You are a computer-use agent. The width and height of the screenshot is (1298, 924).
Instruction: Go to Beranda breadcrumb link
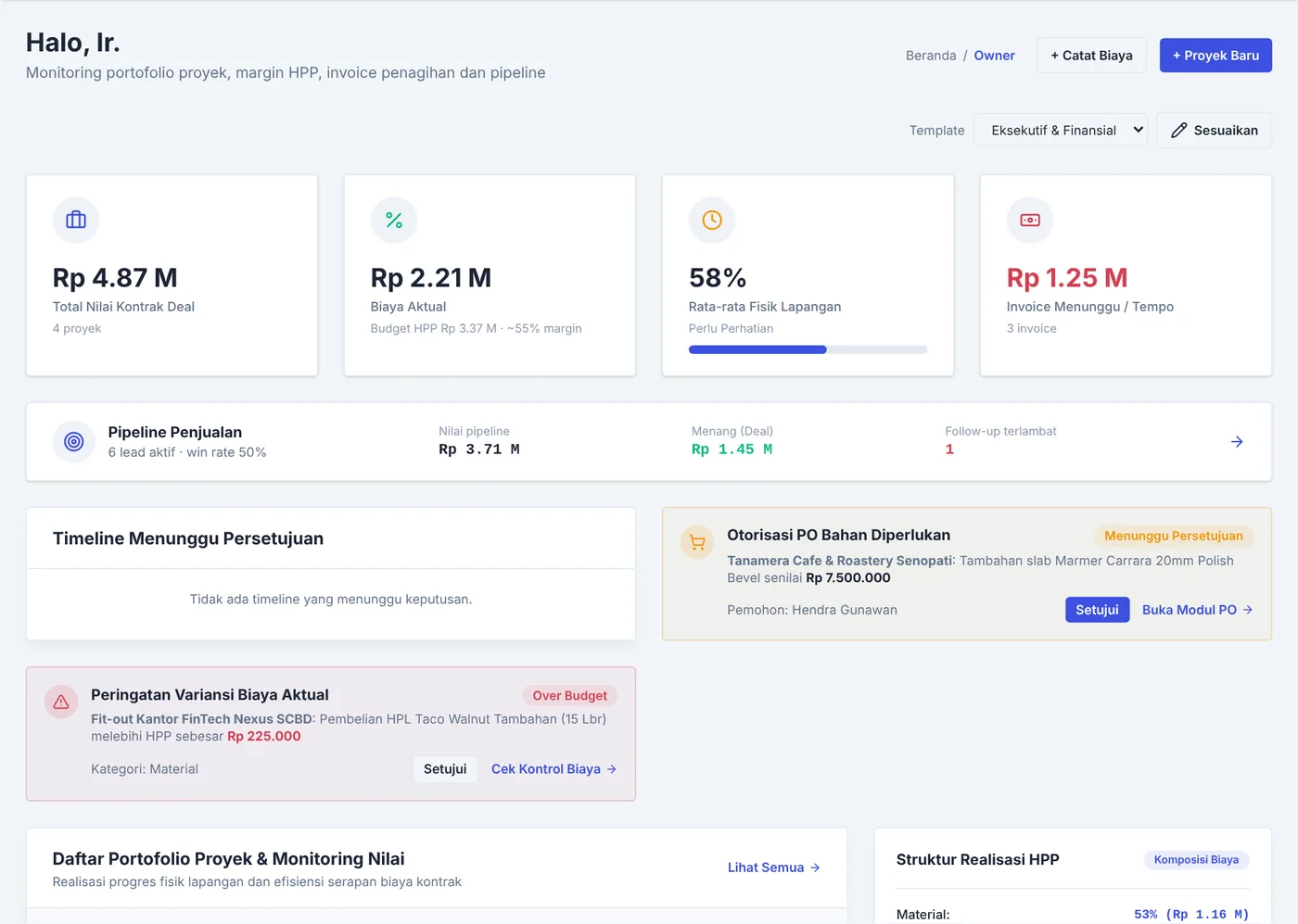point(931,56)
